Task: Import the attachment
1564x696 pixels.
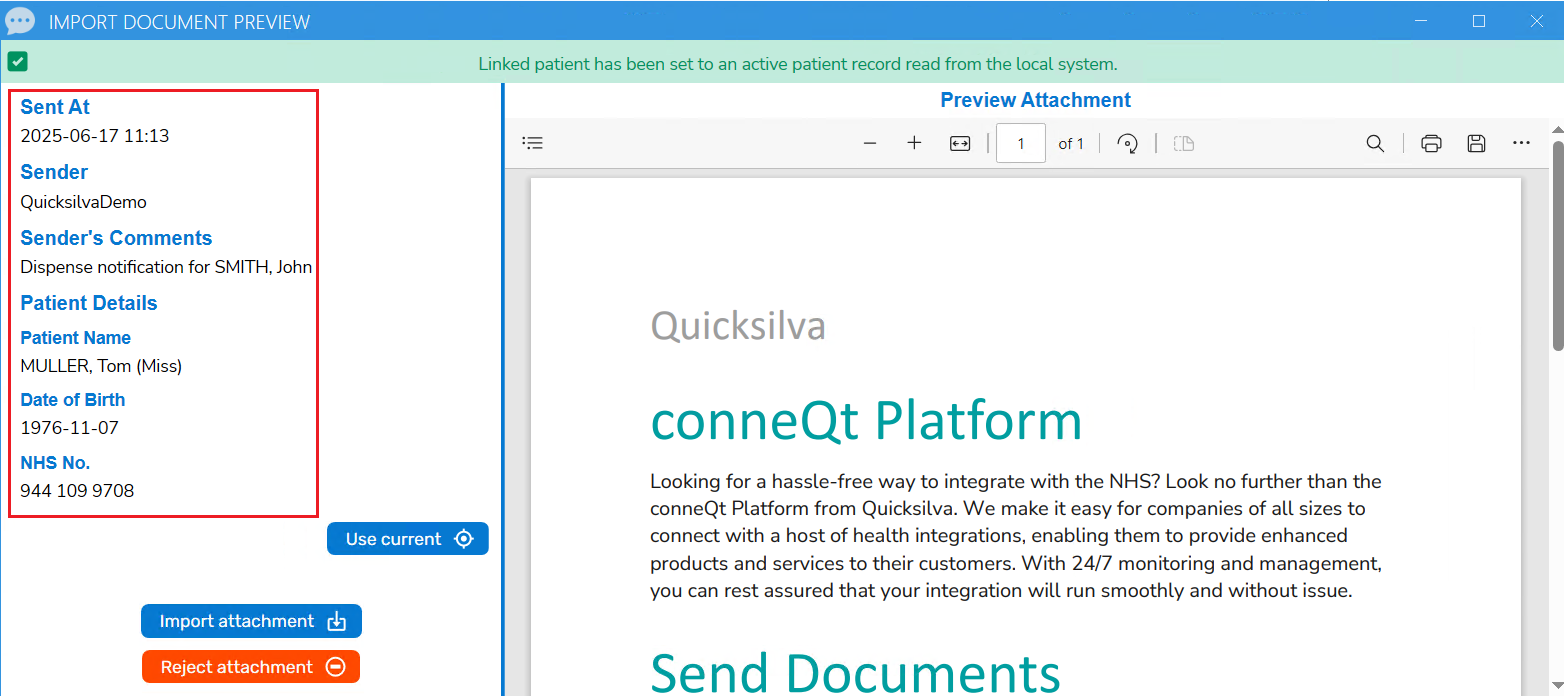Action: point(251,620)
